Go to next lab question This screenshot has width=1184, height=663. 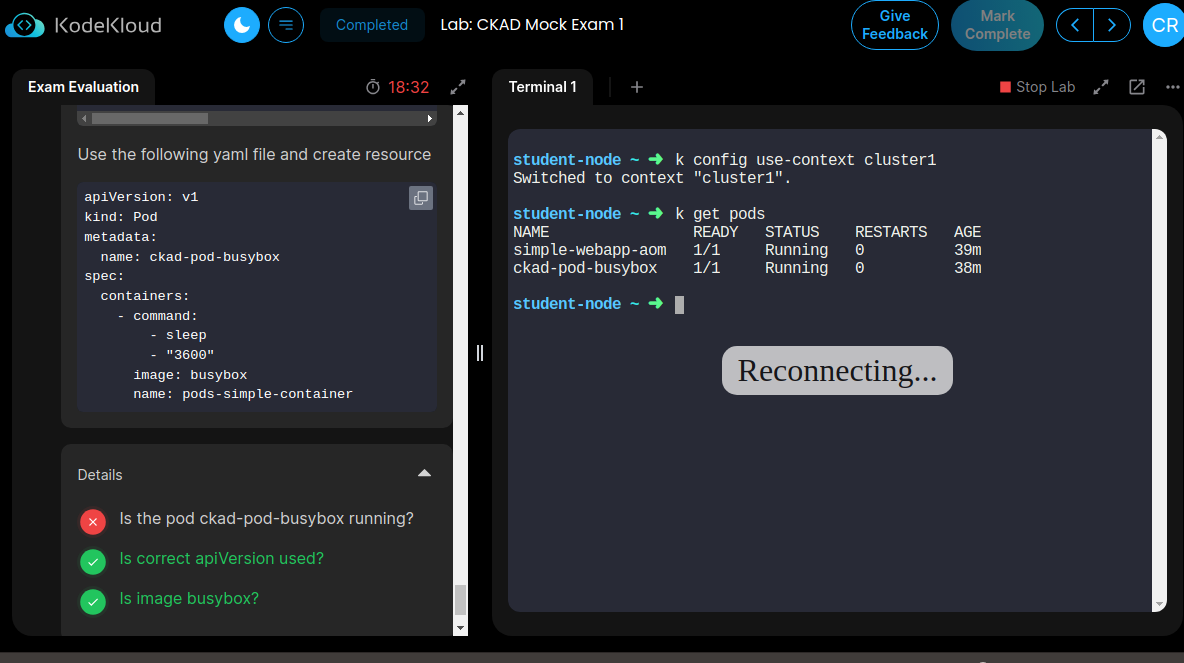1112,25
